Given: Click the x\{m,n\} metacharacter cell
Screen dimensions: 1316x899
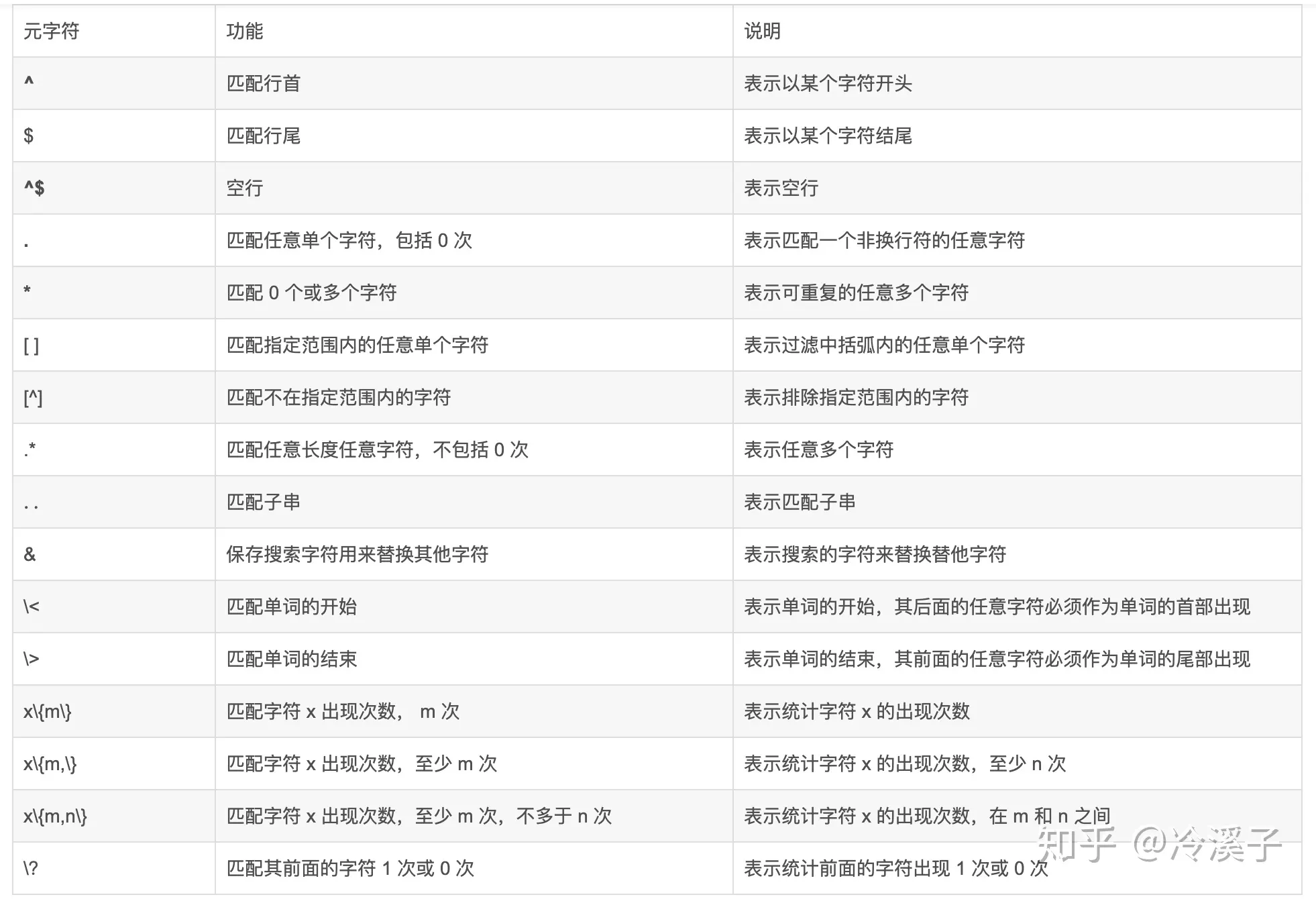Looking at the screenshot, I should point(114,816).
